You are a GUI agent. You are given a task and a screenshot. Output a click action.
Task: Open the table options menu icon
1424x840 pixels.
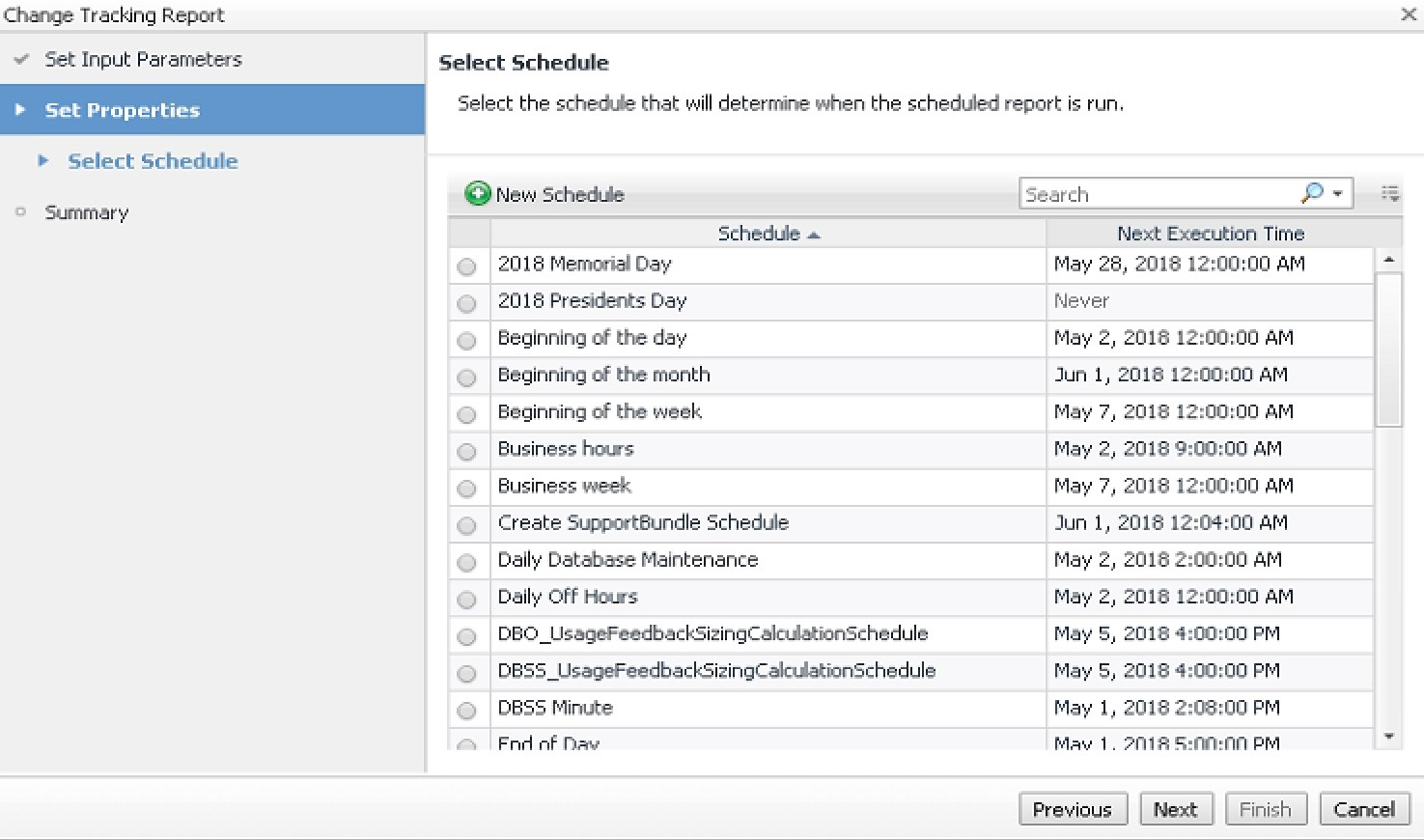click(1389, 194)
